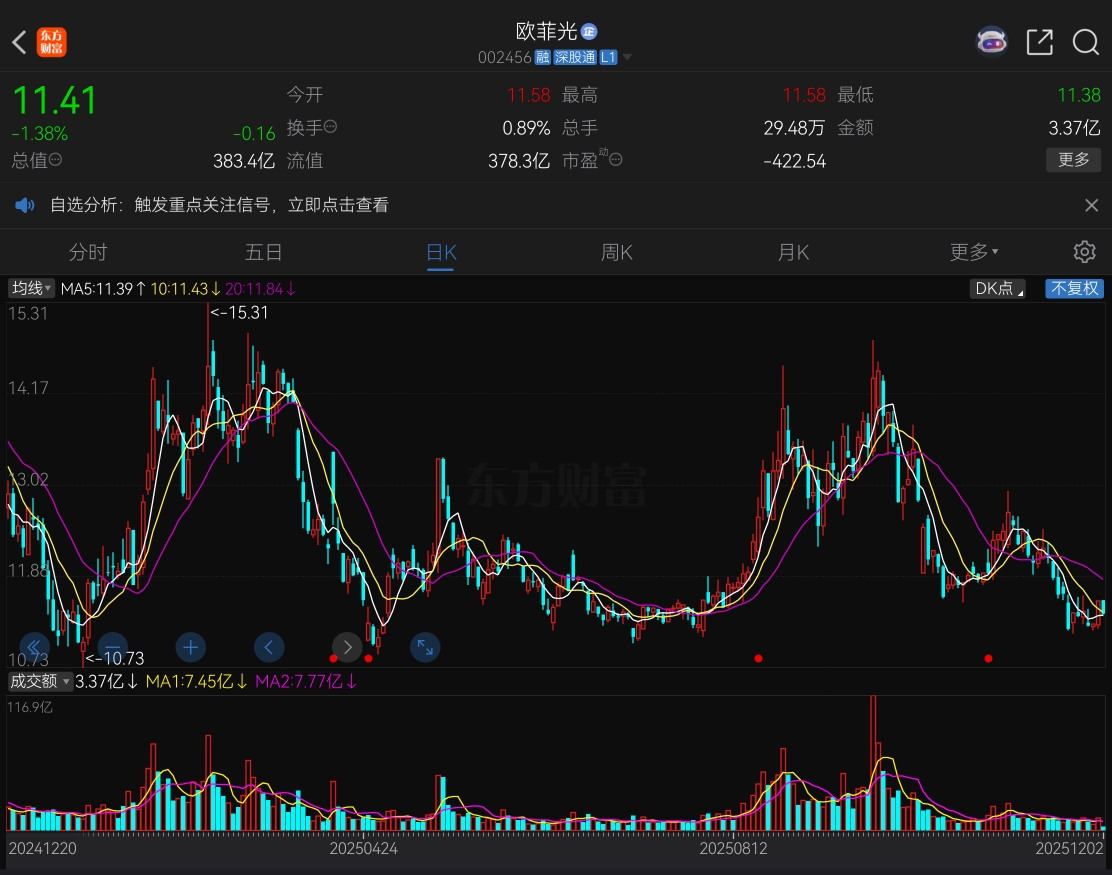
Task: Expand chart to fullscreen icon
Action: (426, 647)
